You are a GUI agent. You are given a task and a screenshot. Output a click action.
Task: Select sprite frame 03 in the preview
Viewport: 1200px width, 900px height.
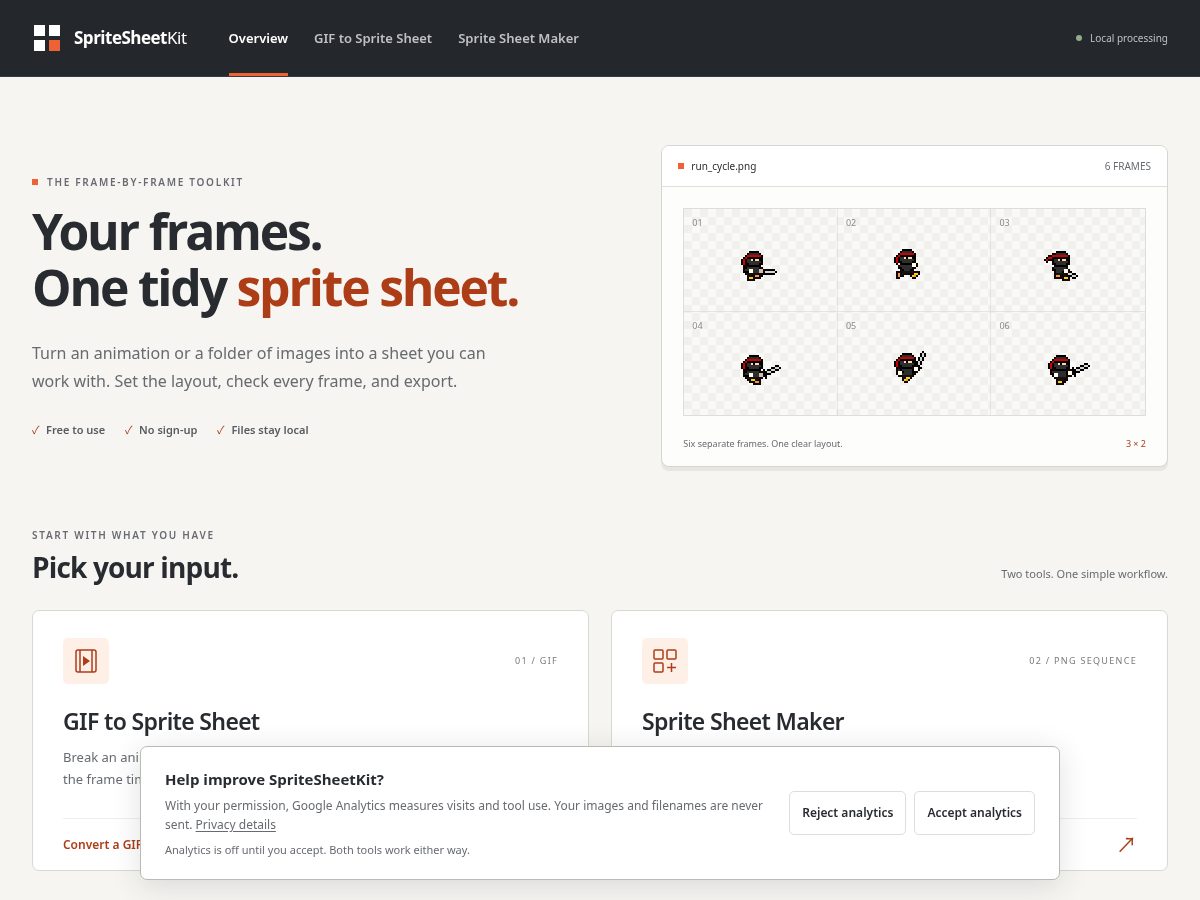pyautogui.click(x=1068, y=260)
